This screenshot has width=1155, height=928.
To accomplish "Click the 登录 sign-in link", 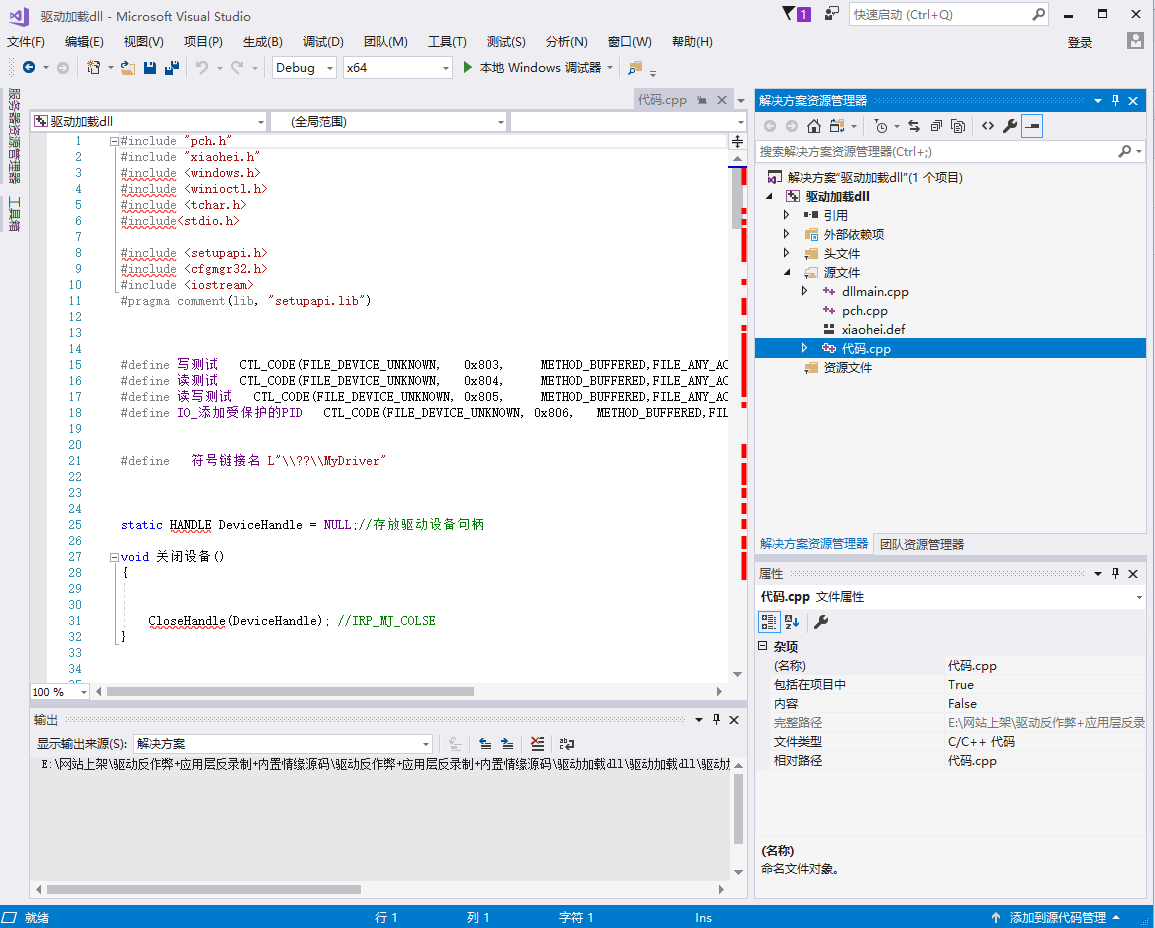I will pos(1080,42).
